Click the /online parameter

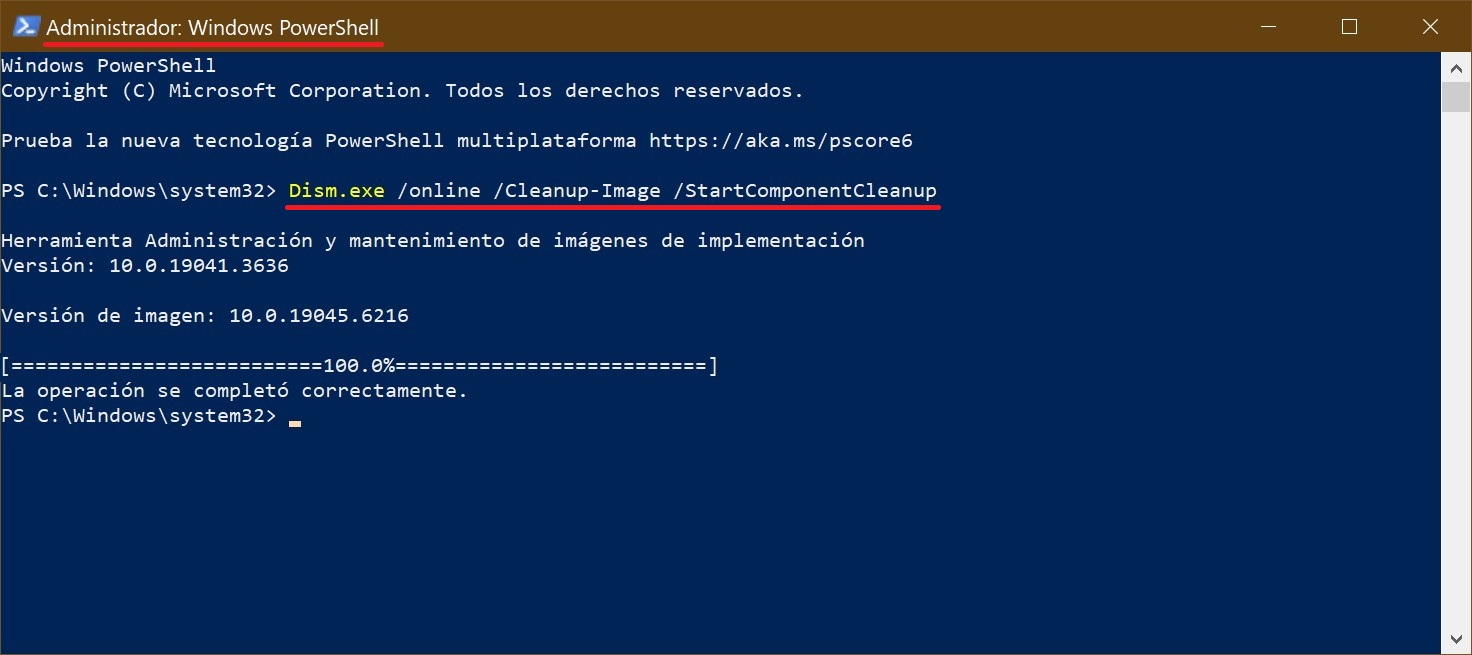pyautogui.click(x=439, y=191)
